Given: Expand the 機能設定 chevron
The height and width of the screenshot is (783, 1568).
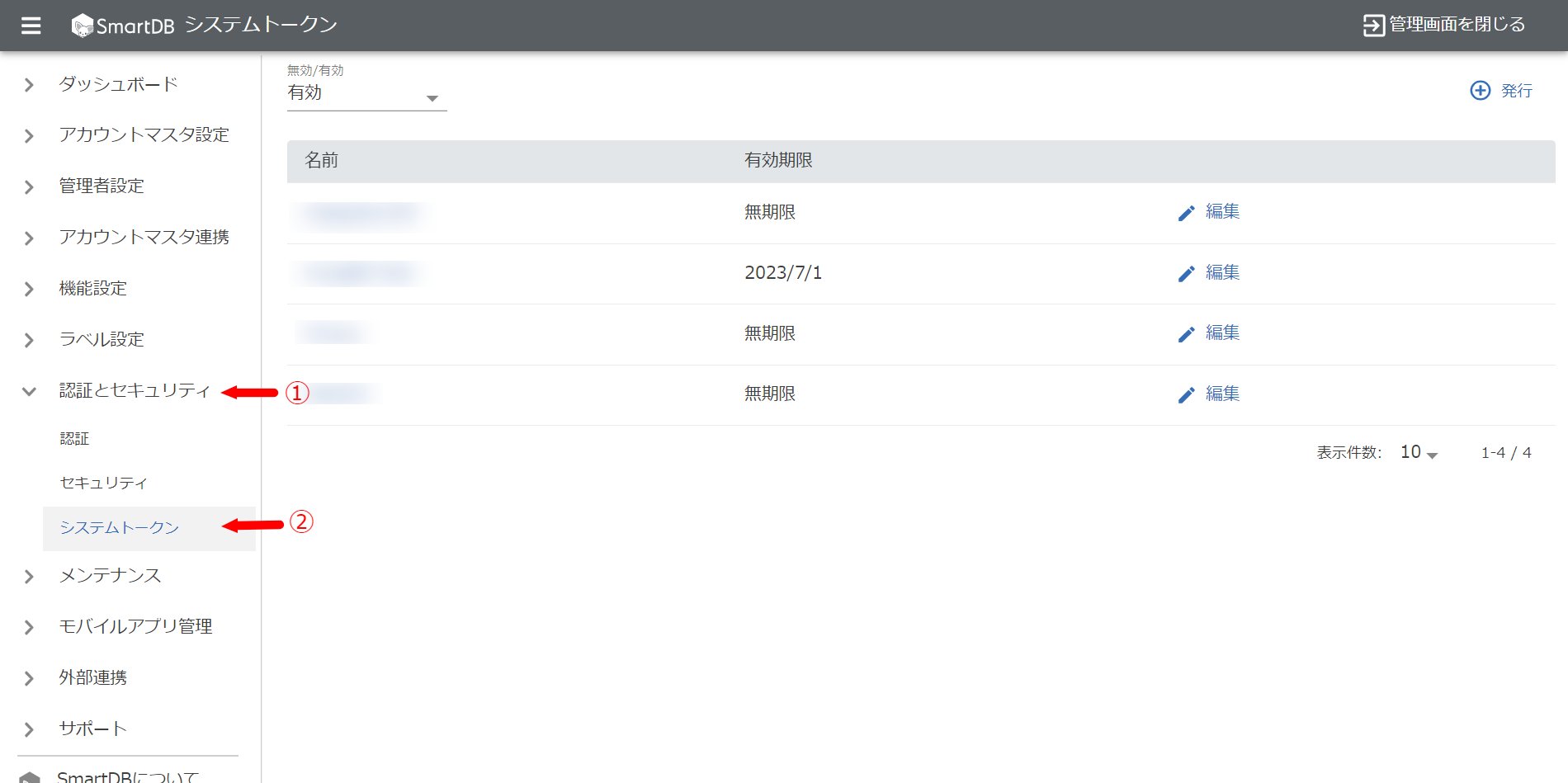Looking at the screenshot, I should pyautogui.click(x=29, y=289).
